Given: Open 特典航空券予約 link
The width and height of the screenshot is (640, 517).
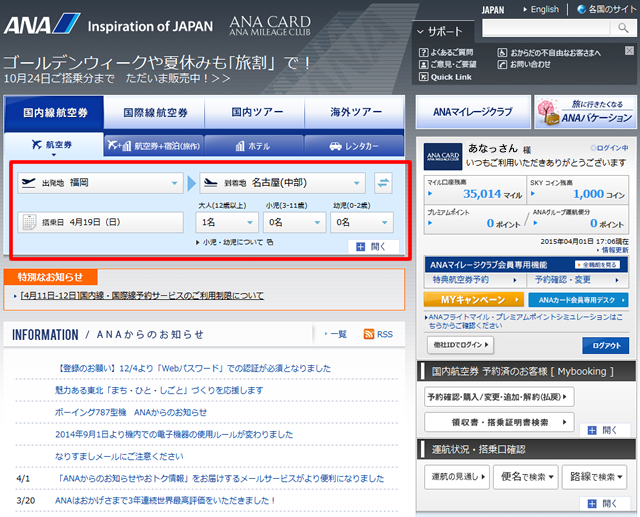Looking at the screenshot, I should [475, 280].
